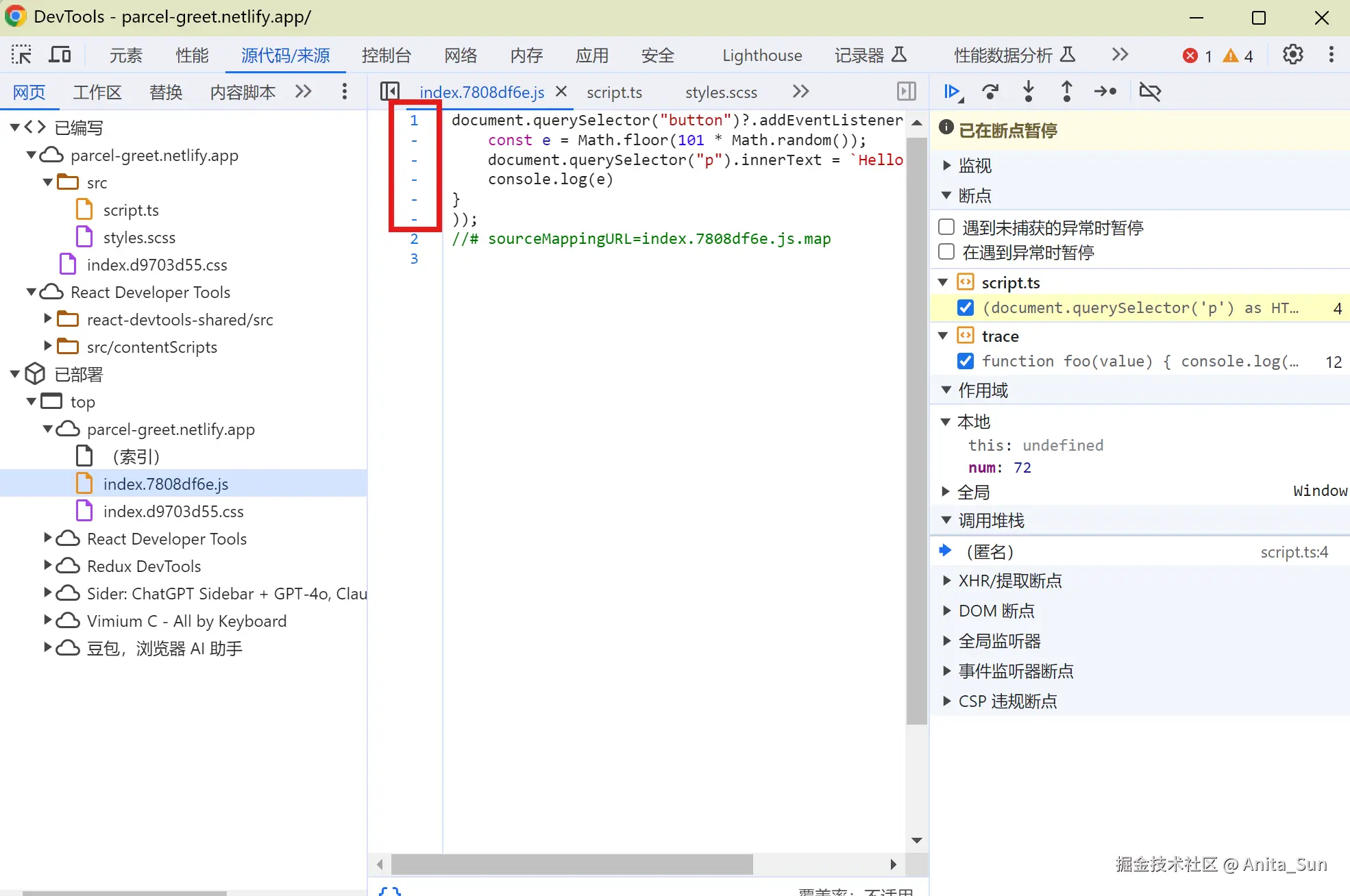Switch to the 控制台 console tab
Image resolution: width=1350 pixels, height=896 pixels.
386,55
